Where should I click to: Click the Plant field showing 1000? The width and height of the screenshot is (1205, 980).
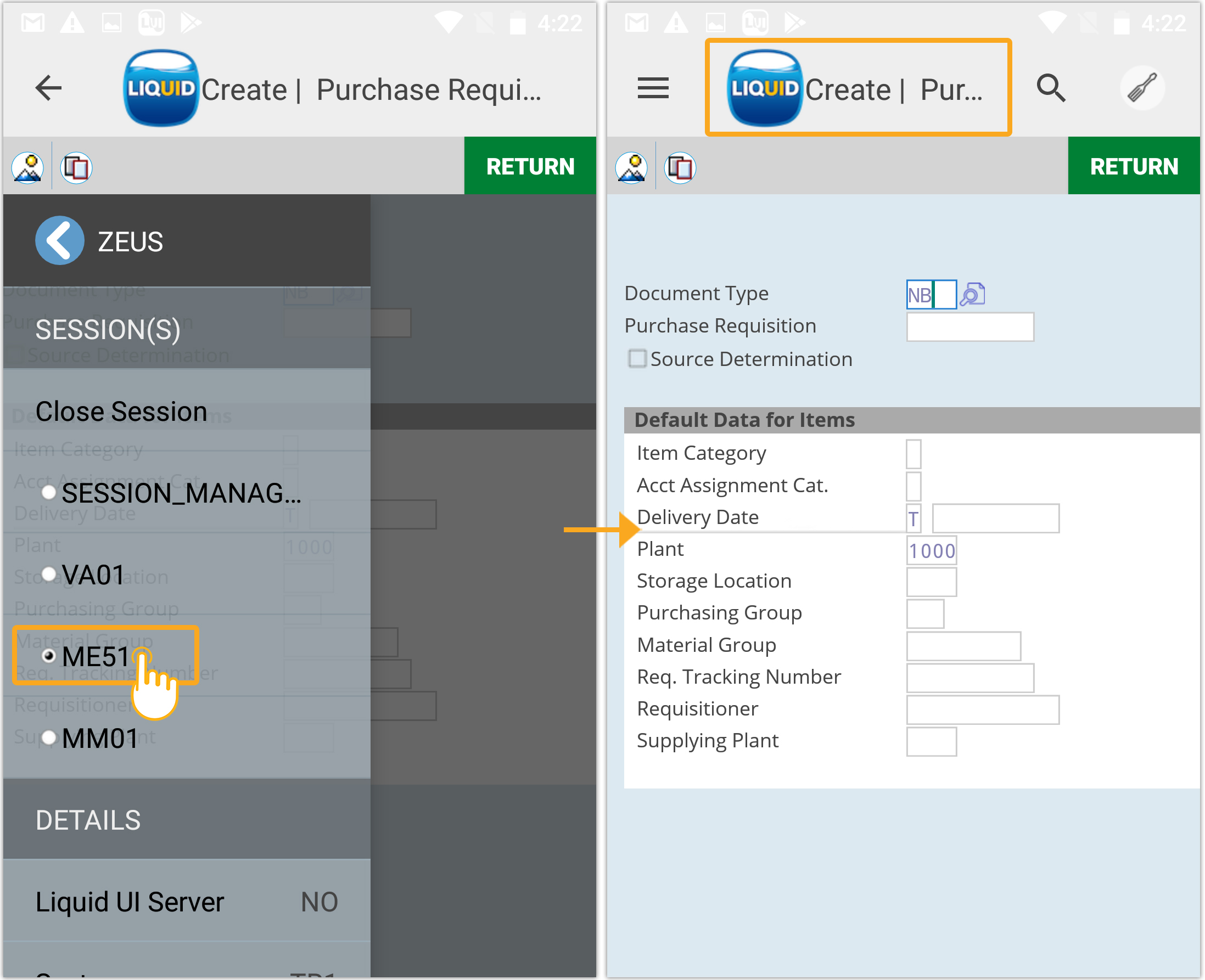pos(932,550)
